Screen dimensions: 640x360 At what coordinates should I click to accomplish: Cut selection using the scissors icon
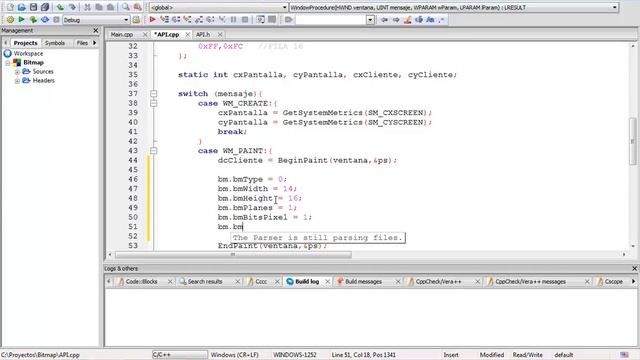pyautogui.click(x=87, y=7)
